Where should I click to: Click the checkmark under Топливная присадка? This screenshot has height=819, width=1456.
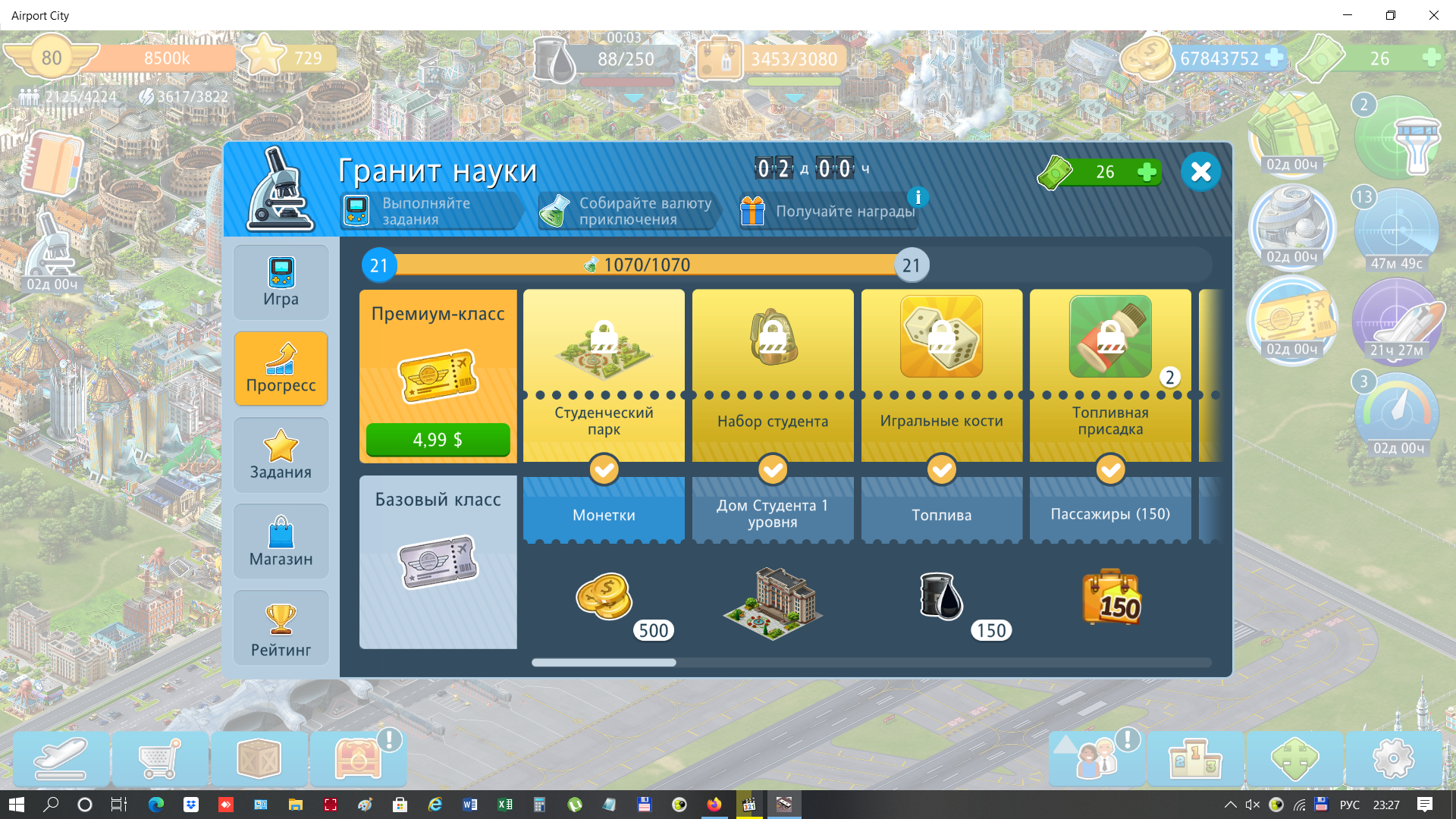1110,469
